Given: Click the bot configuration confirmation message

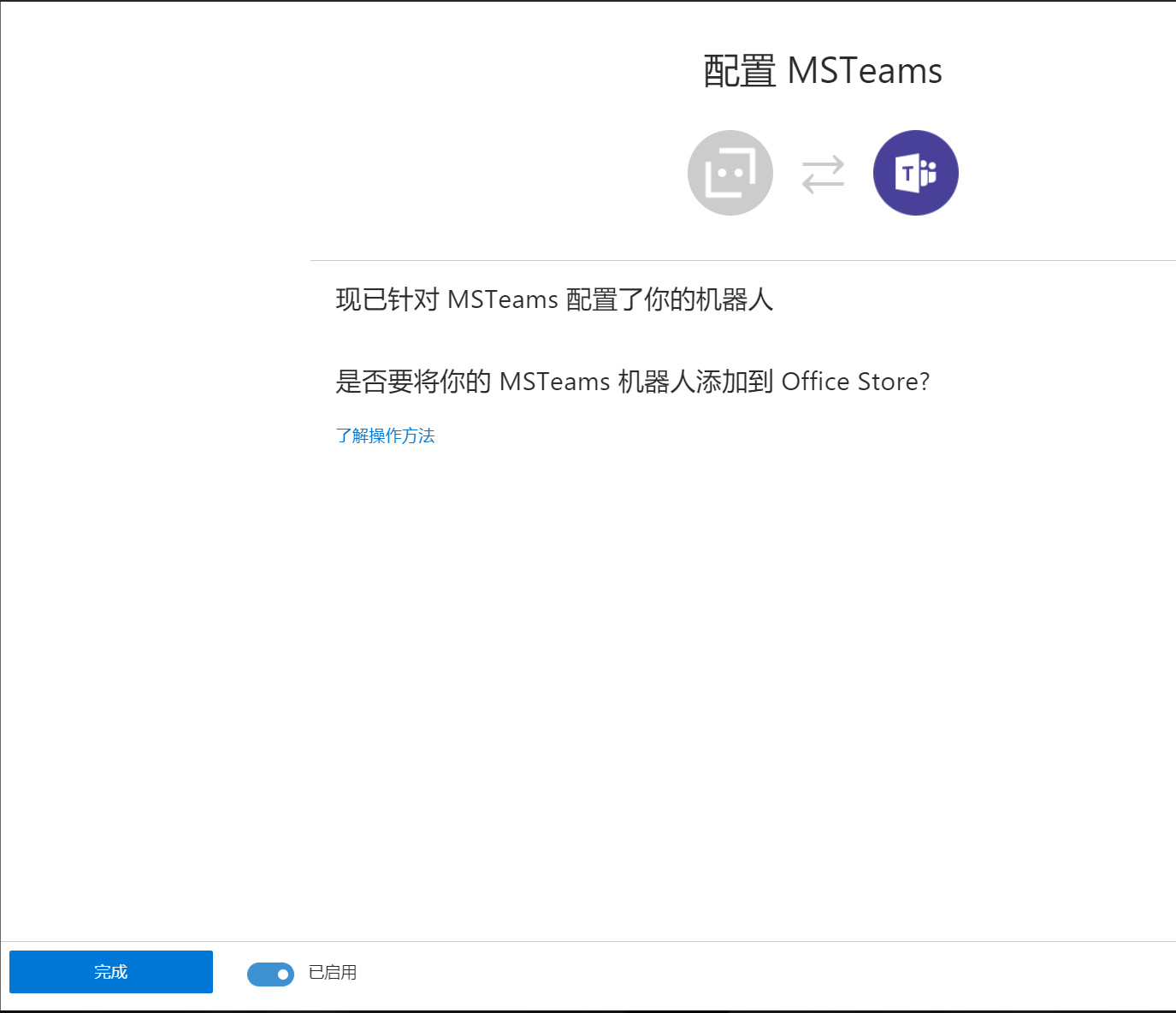Looking at the screenshot, I should 554,299.
